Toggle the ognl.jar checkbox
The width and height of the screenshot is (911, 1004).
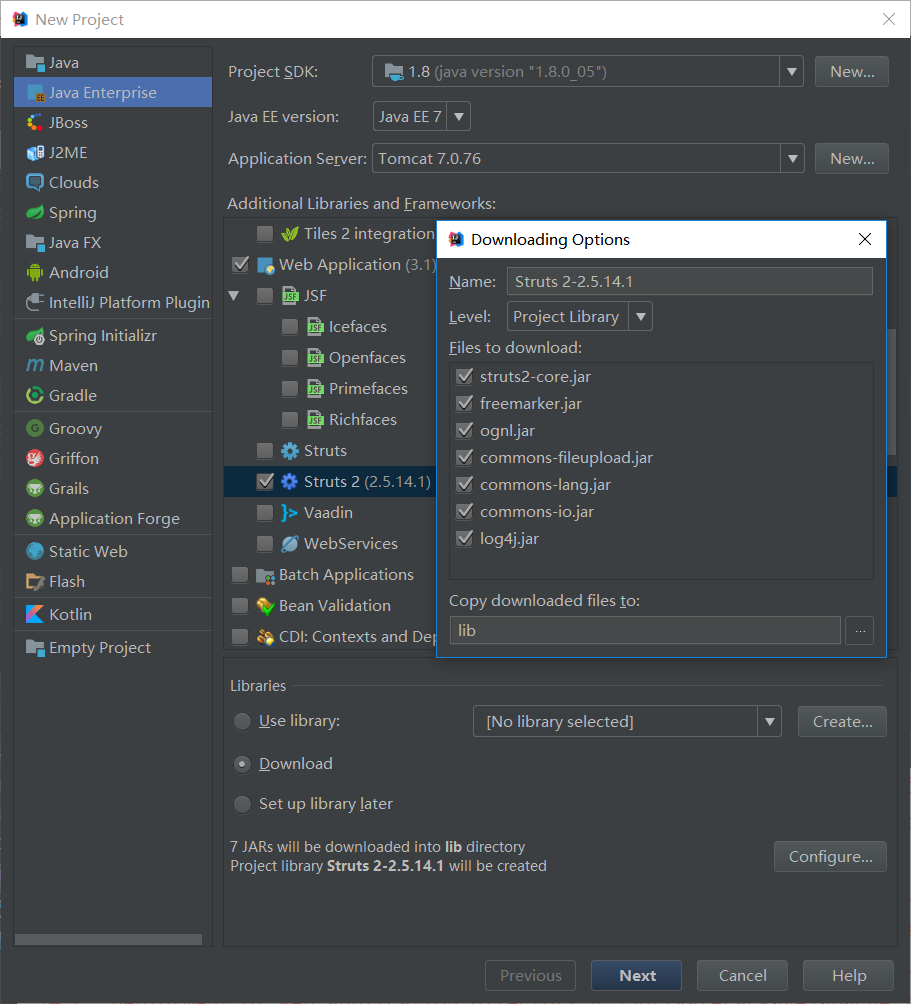pyautogui.click(x=465, y=430)
